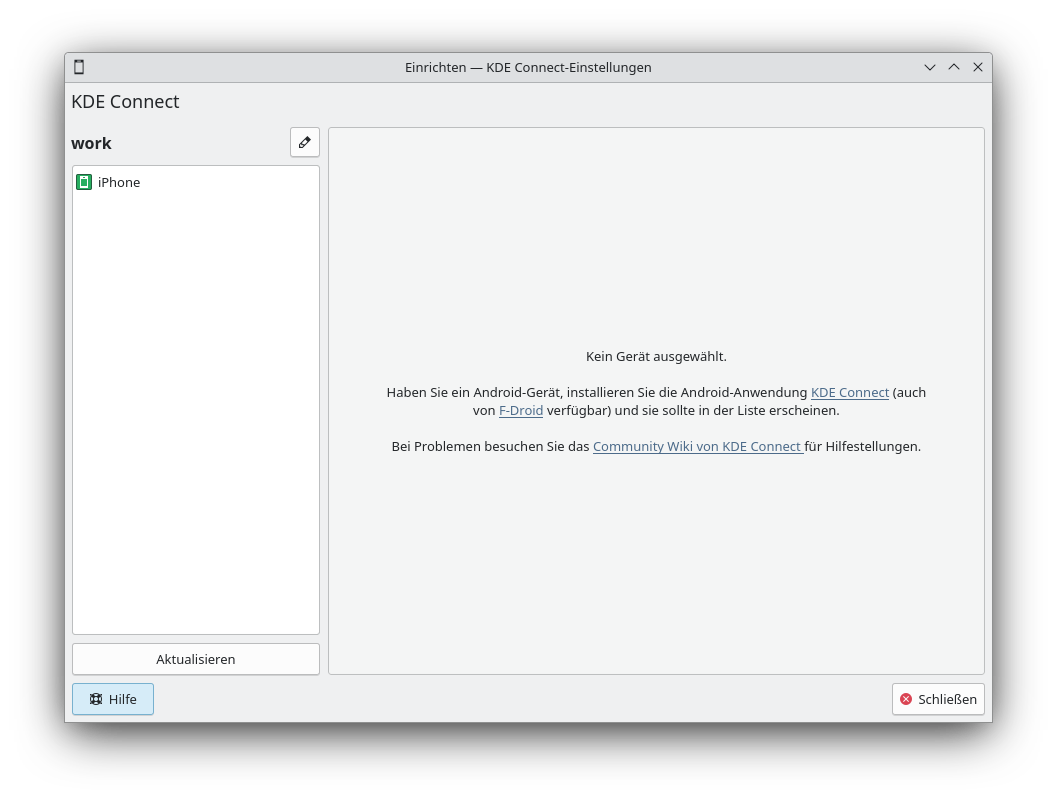Click the life-ring icon on the Hilfe button

tap(95, 699)
